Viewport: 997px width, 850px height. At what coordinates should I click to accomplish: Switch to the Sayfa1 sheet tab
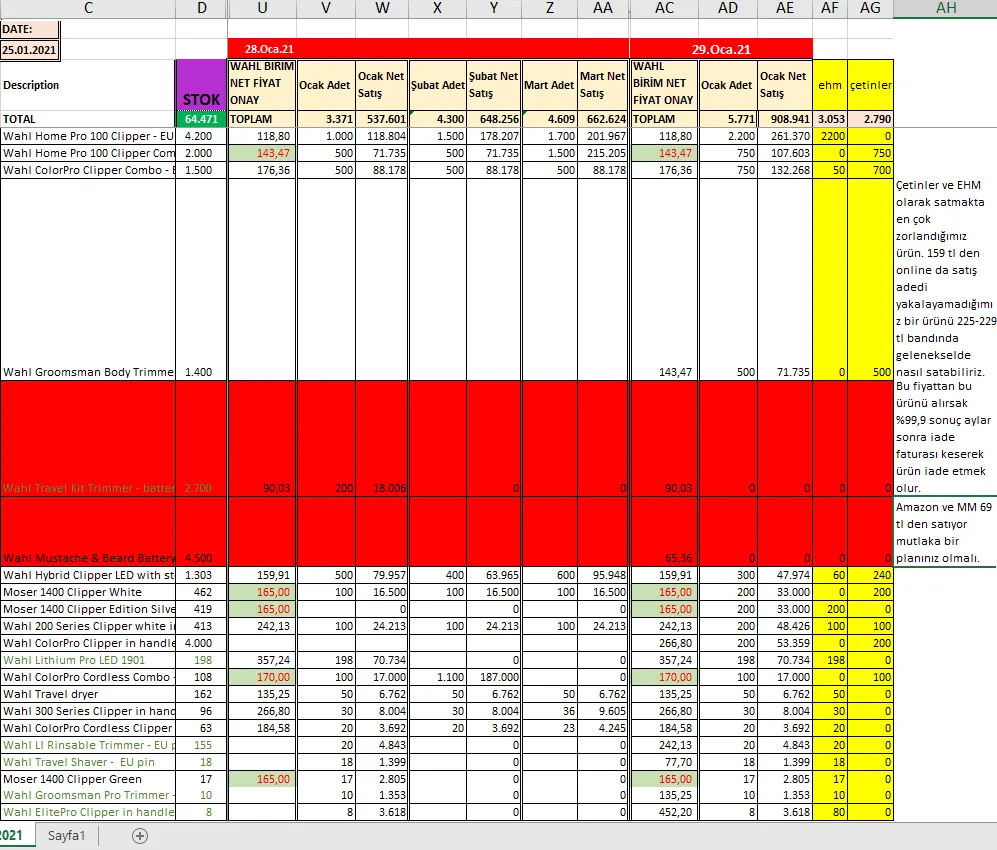[x=66, y=835]
